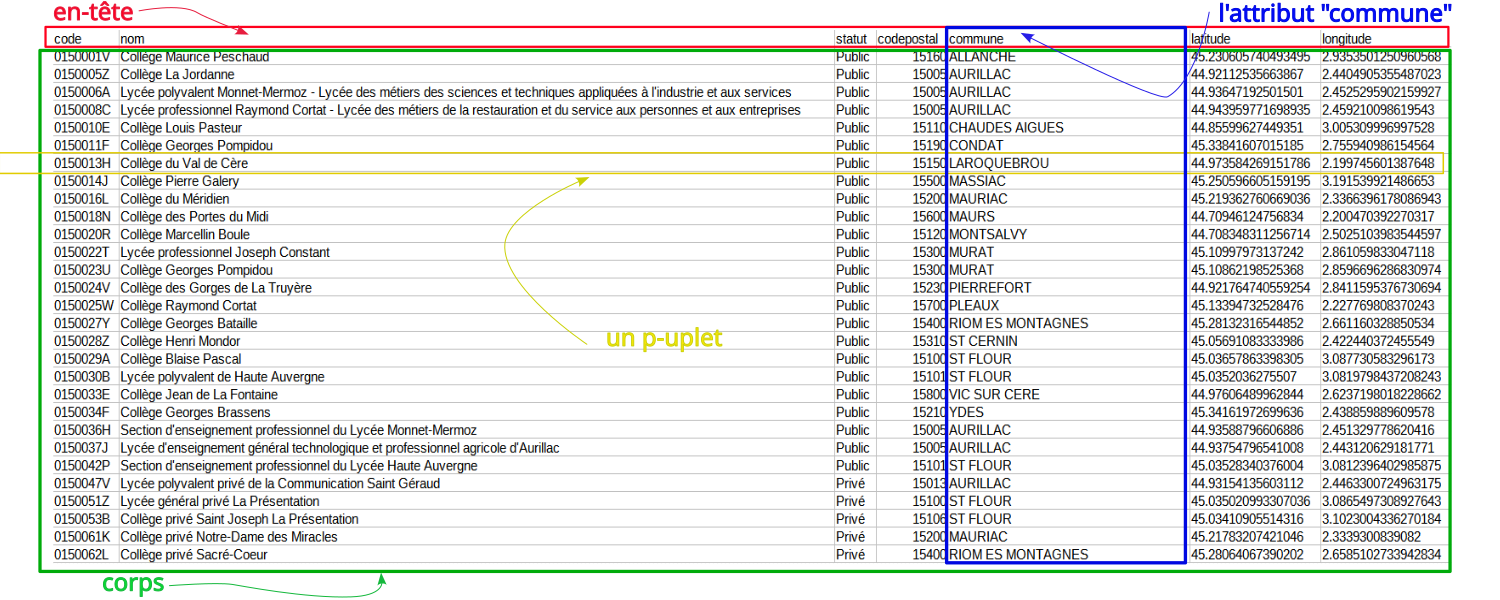Click the "statut" header cell
Screen dimensions: 1500x600
[x=851, y=39]
